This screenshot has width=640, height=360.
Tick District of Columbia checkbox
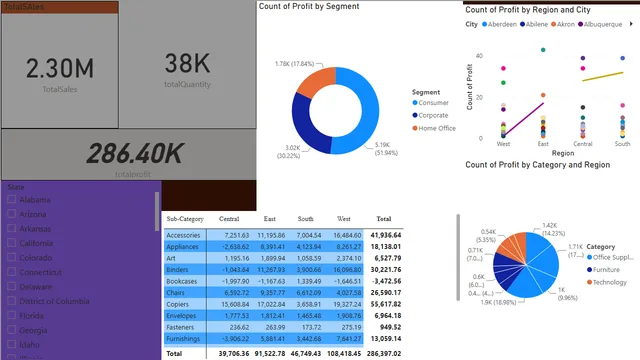(11, 301)
